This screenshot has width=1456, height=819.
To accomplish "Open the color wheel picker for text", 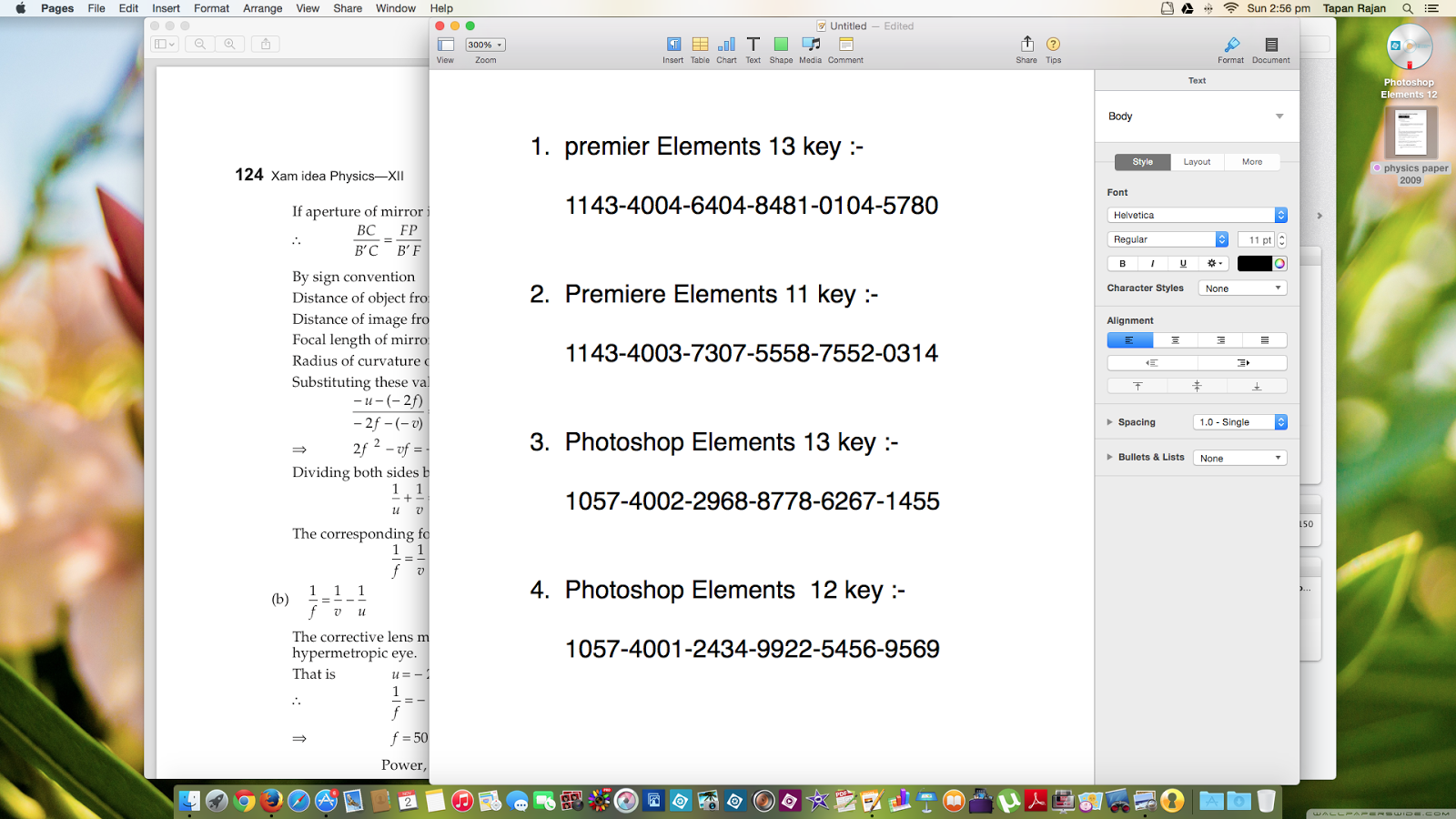I will (1279, 264).
